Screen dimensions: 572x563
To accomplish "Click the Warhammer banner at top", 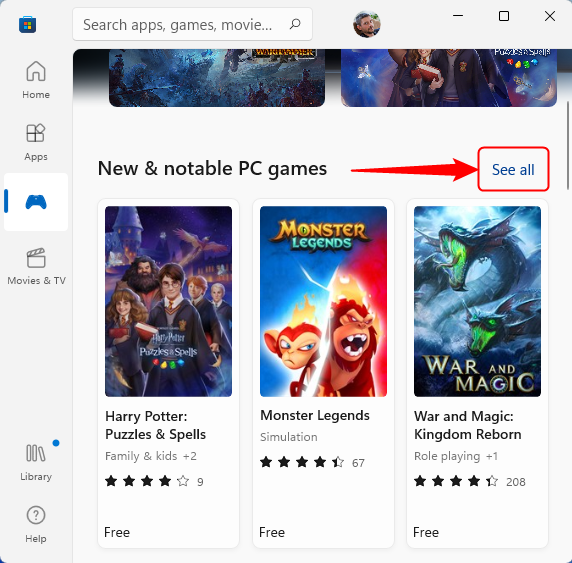I will coord(217,78).
